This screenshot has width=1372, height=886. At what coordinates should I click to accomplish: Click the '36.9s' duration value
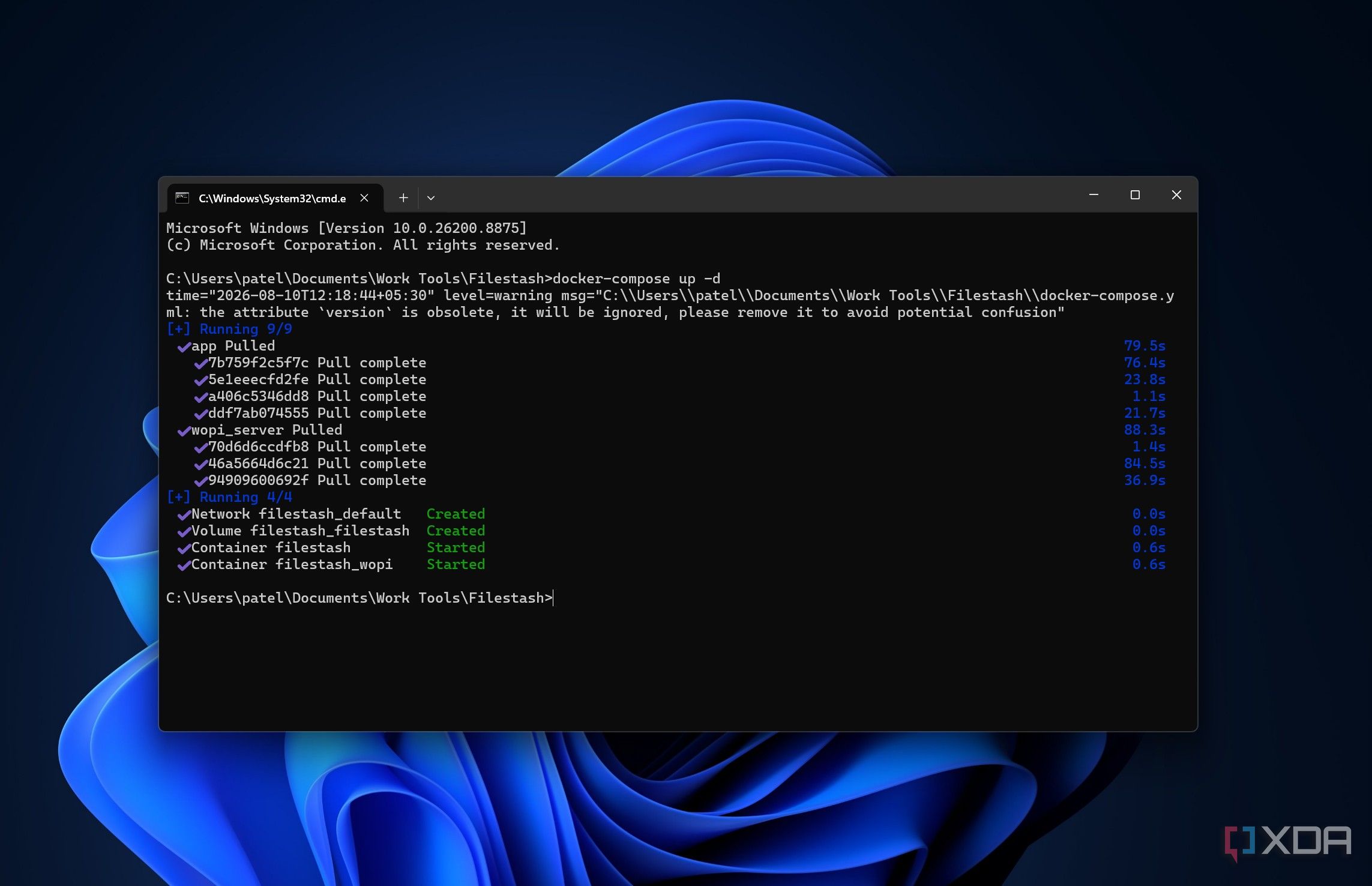point(1145,480)
